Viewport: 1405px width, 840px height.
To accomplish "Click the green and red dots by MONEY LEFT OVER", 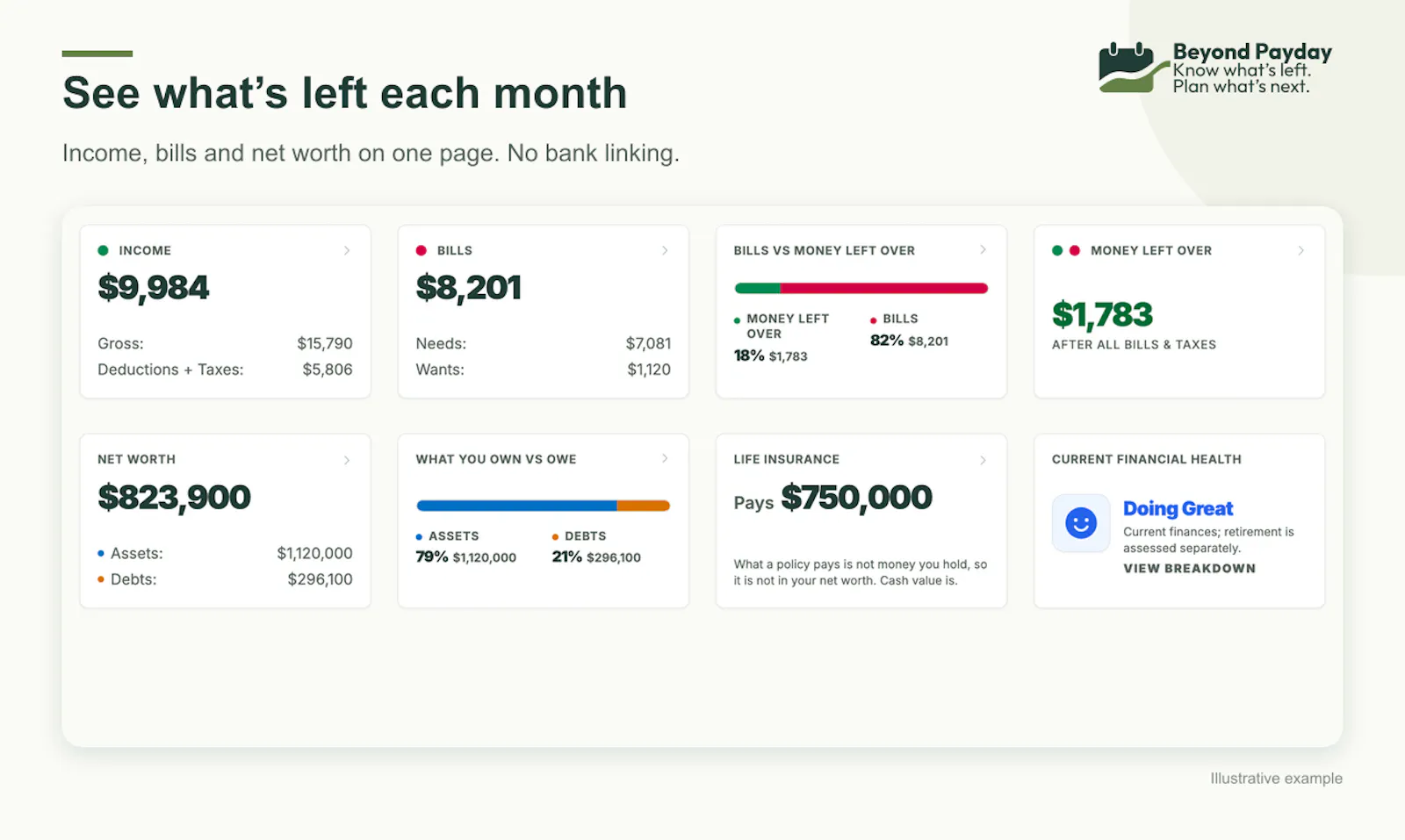I will coord(1066,251).
